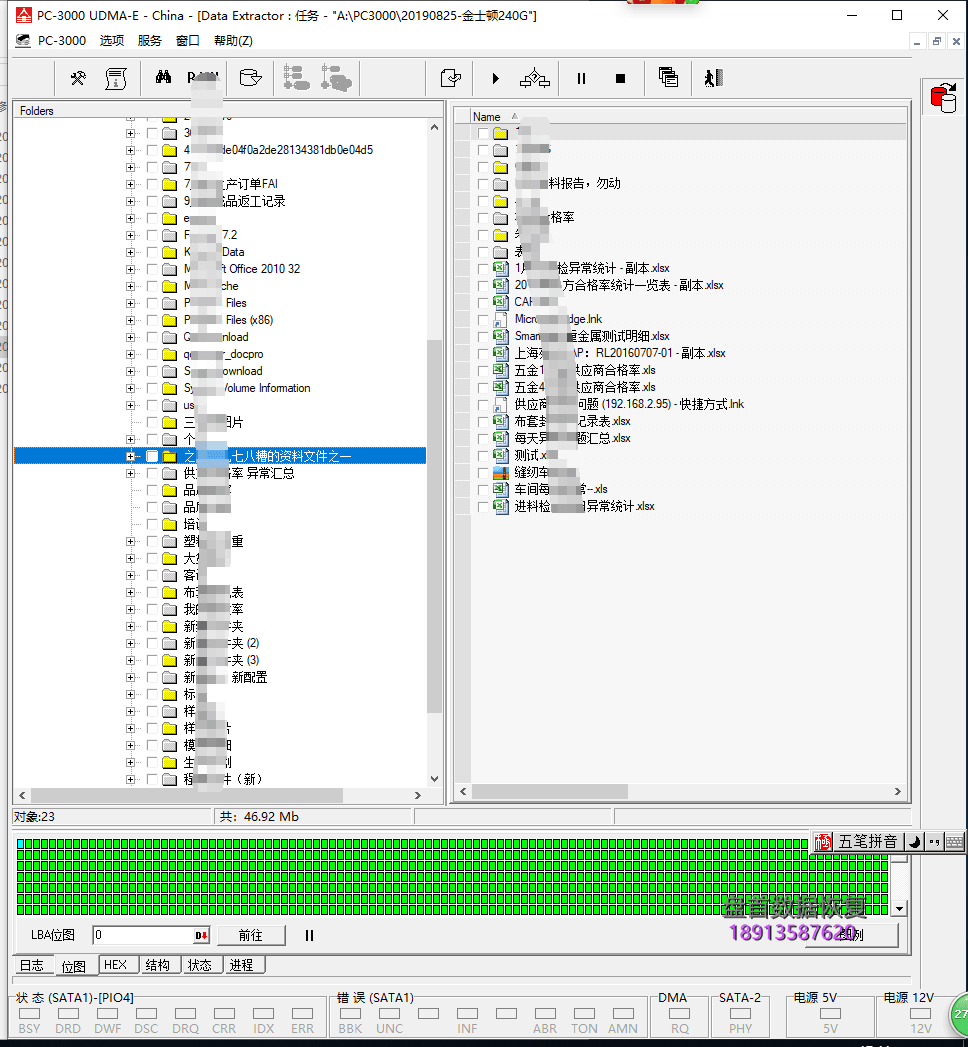Click the Folders tree horizontal scrollbar thumb
Screen dimensions: 968x1047
point(187,795)
